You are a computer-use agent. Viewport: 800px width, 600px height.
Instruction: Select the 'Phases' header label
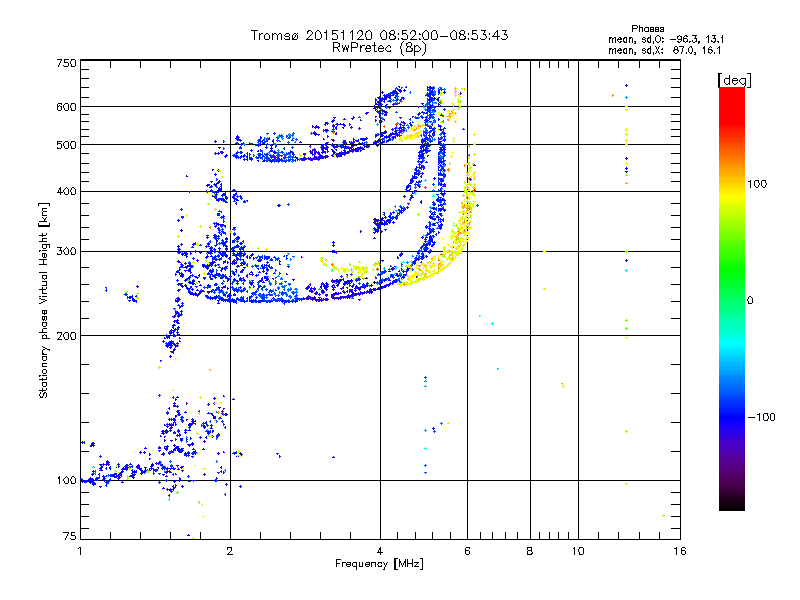point(647,29)
